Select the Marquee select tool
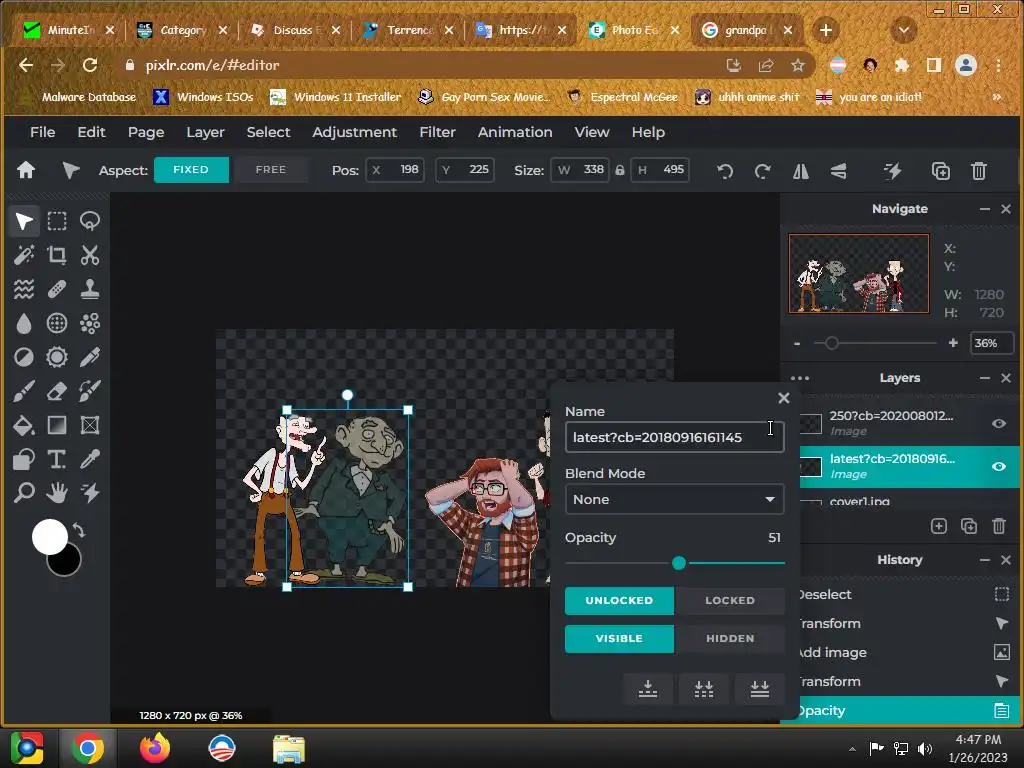 (x=57, y=221)
